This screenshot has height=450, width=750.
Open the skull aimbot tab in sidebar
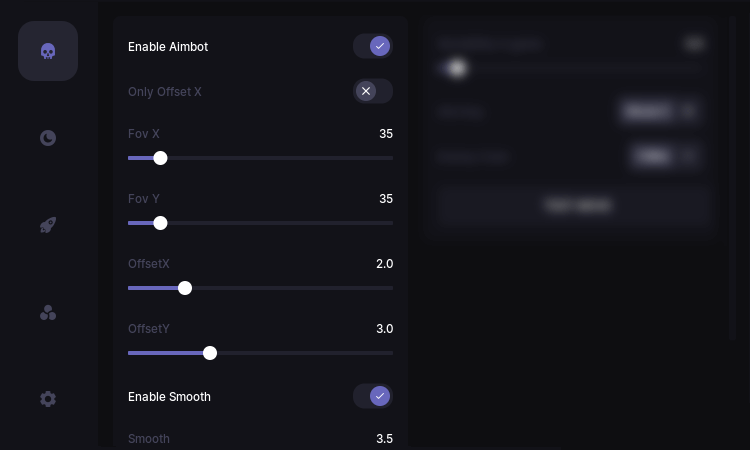click(48, 51)
